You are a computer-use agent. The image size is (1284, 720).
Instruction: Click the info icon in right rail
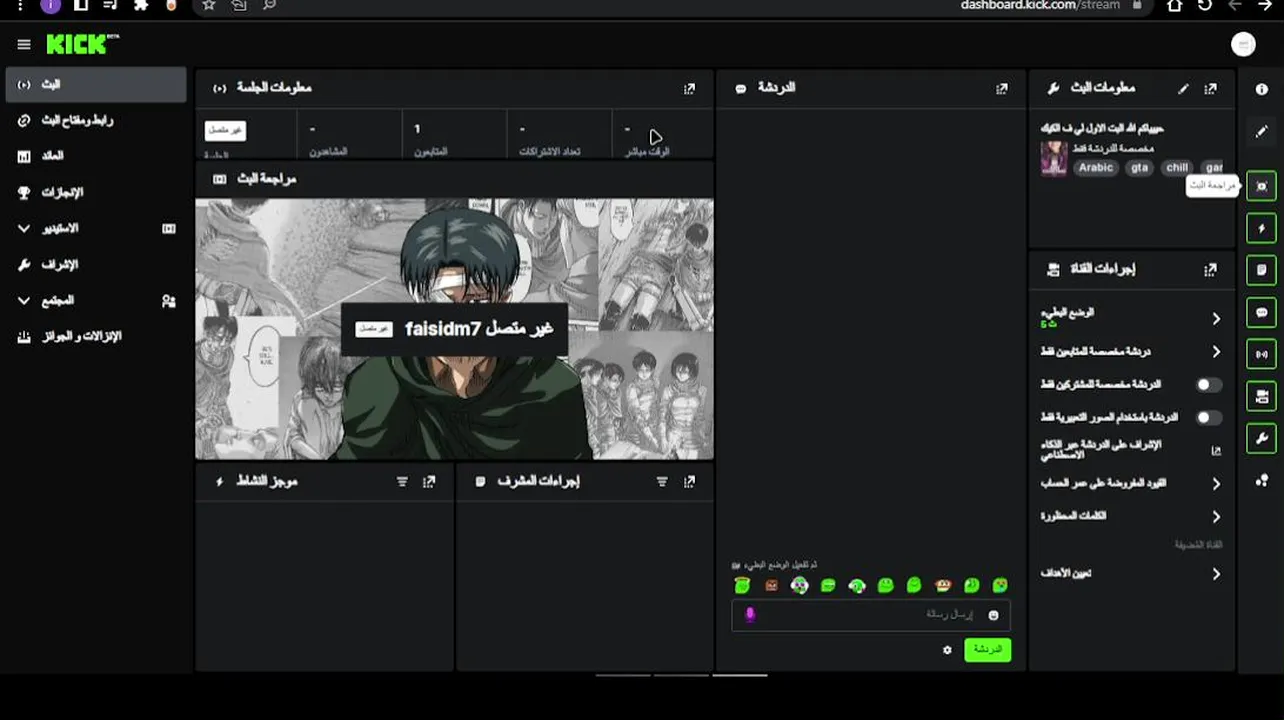[x=1262, y=89]
